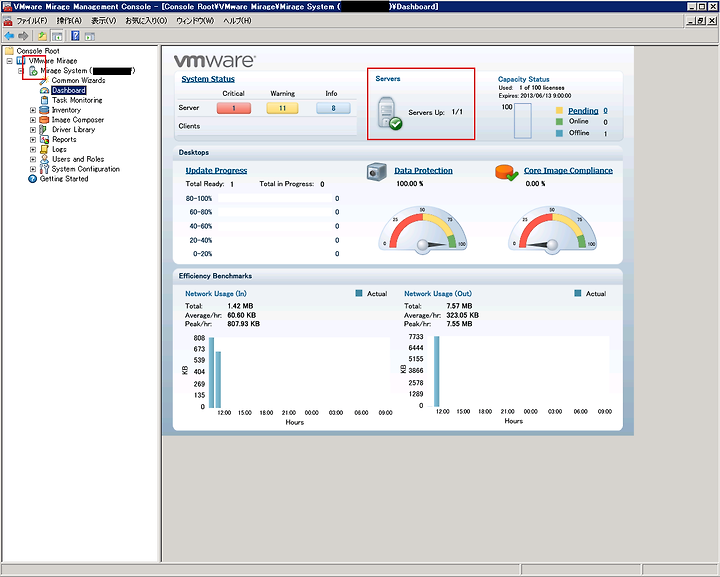Click the Data Protection gauge dial

click(x=423, y=229)
